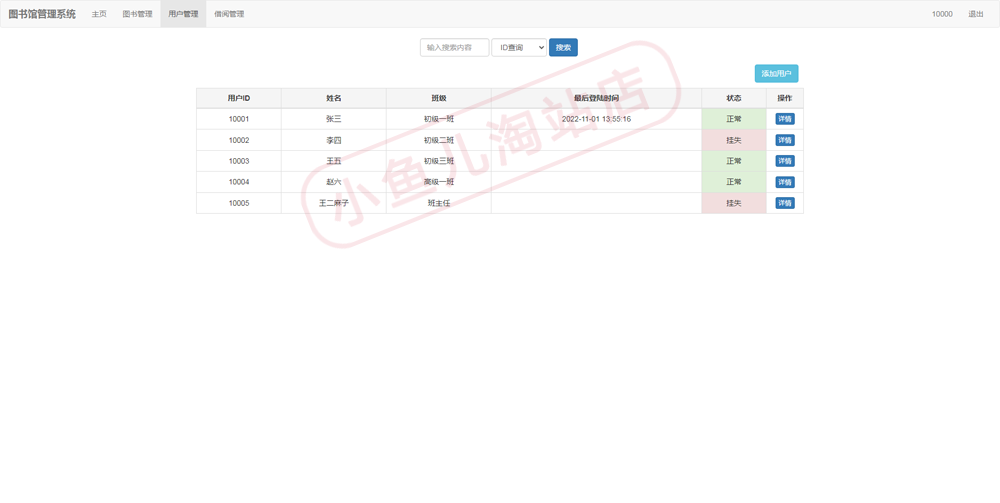Select the user ID cell 10001
This screenshot has width=1000, height=503.
pos(239,119)
